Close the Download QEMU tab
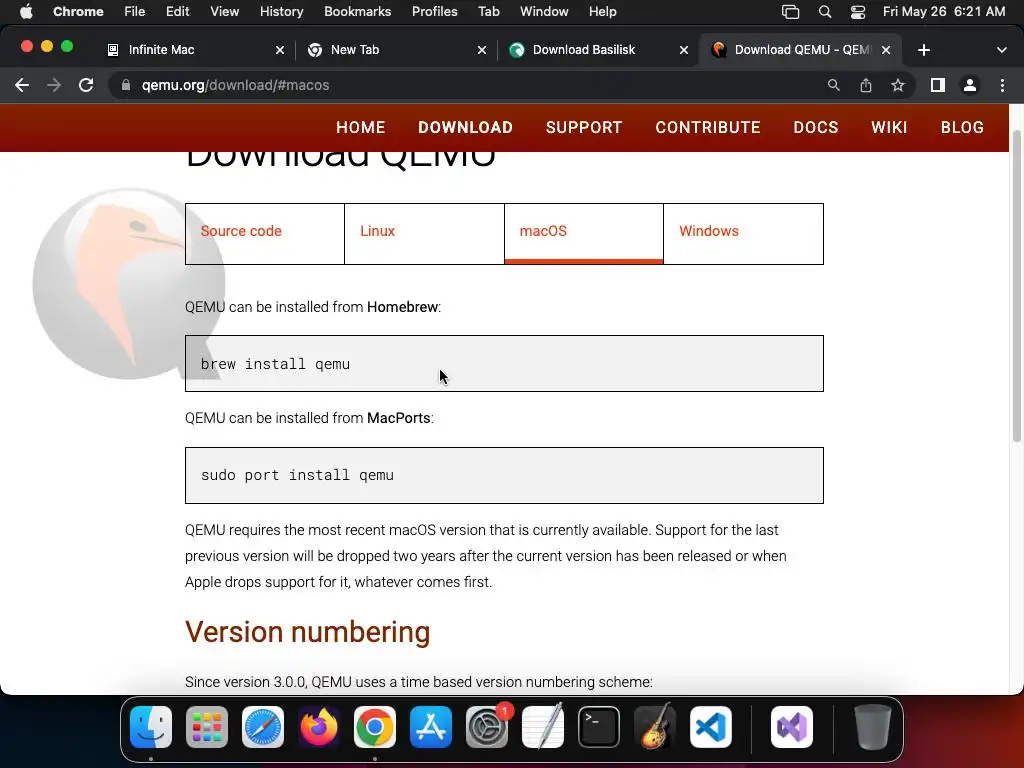This screenshot has width=1024, height=768. (886, 50)
